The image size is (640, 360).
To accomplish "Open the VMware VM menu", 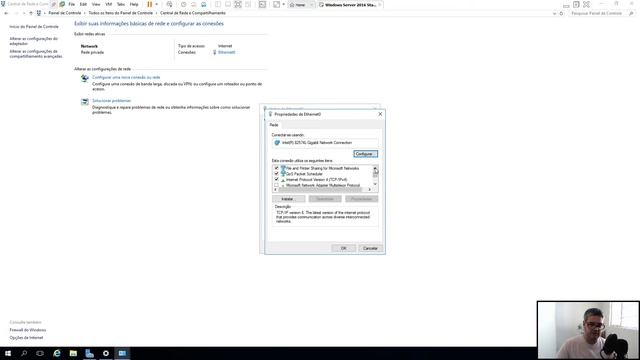I will click(109, 4).
